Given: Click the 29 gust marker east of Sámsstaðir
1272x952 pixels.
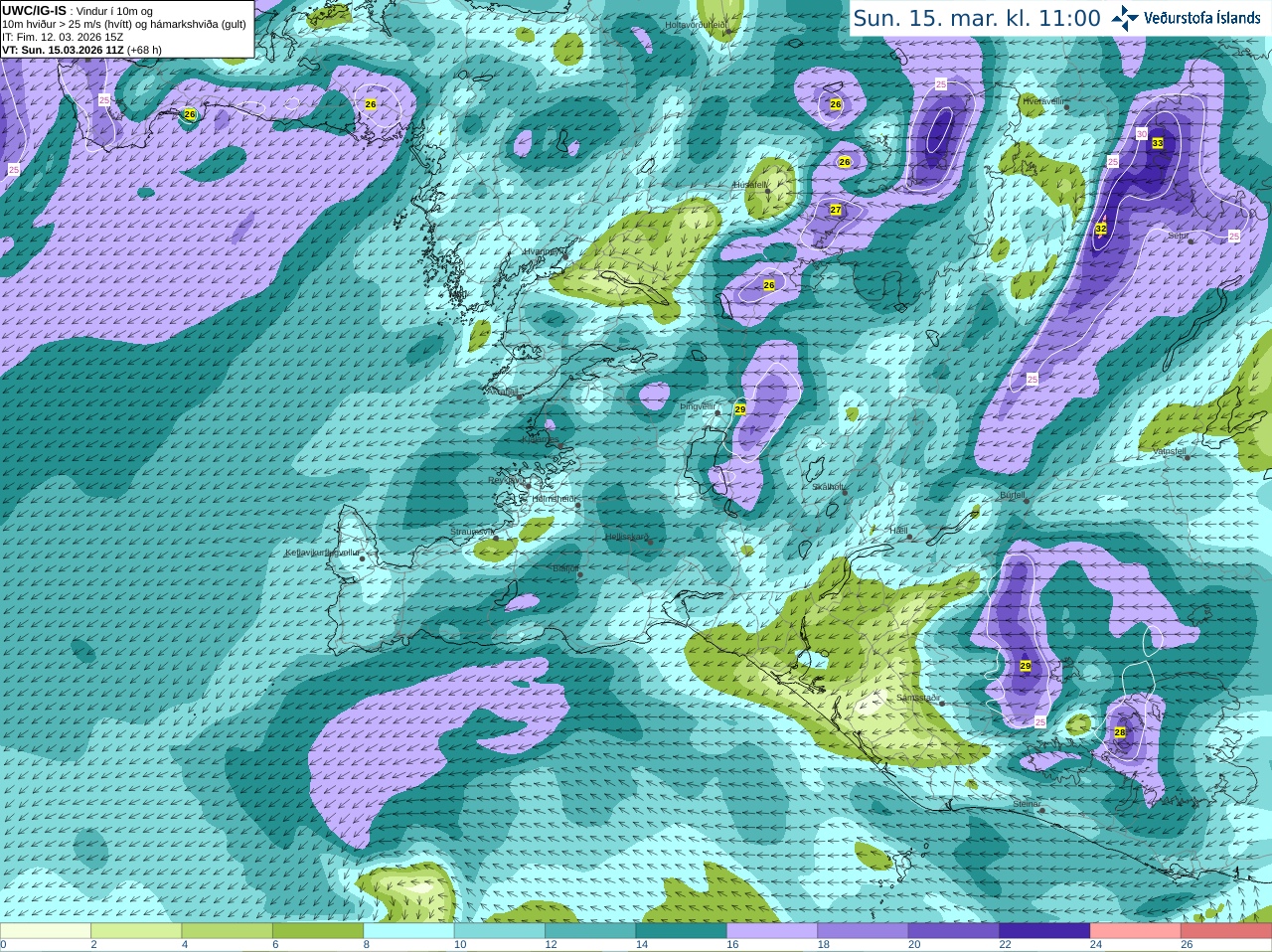Looking at the screenshot, I should (x=1026, y=666).
